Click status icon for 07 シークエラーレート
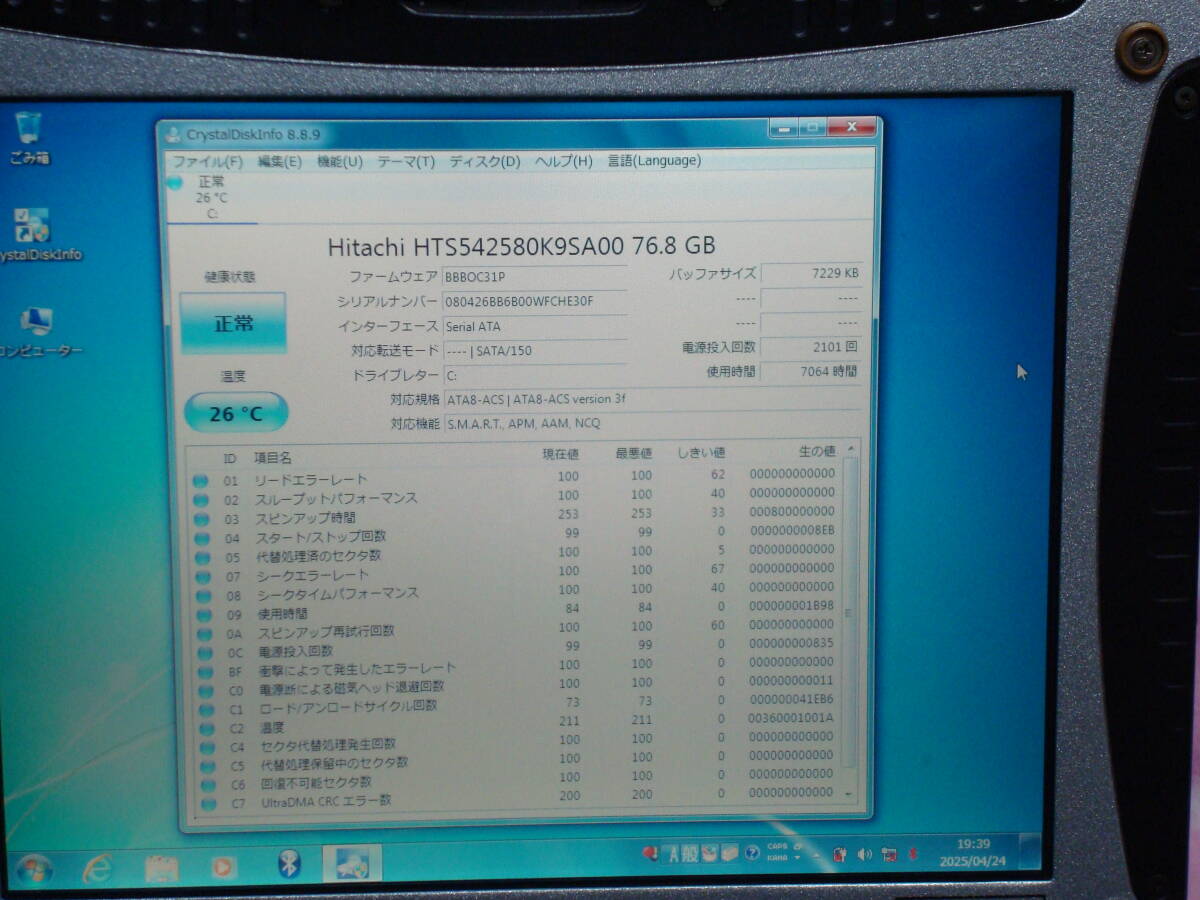1200x900 pixels. (x=204, y=576)
